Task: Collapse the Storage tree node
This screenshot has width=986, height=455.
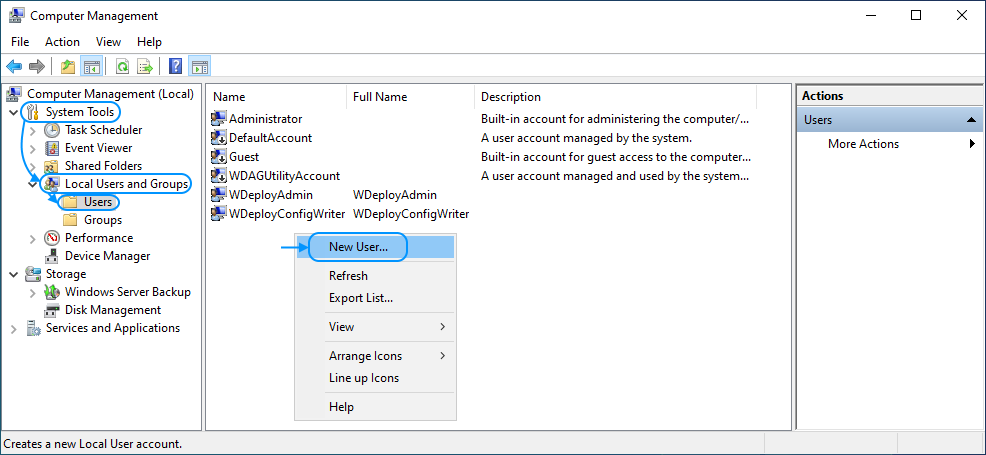Action: (14, 275)
